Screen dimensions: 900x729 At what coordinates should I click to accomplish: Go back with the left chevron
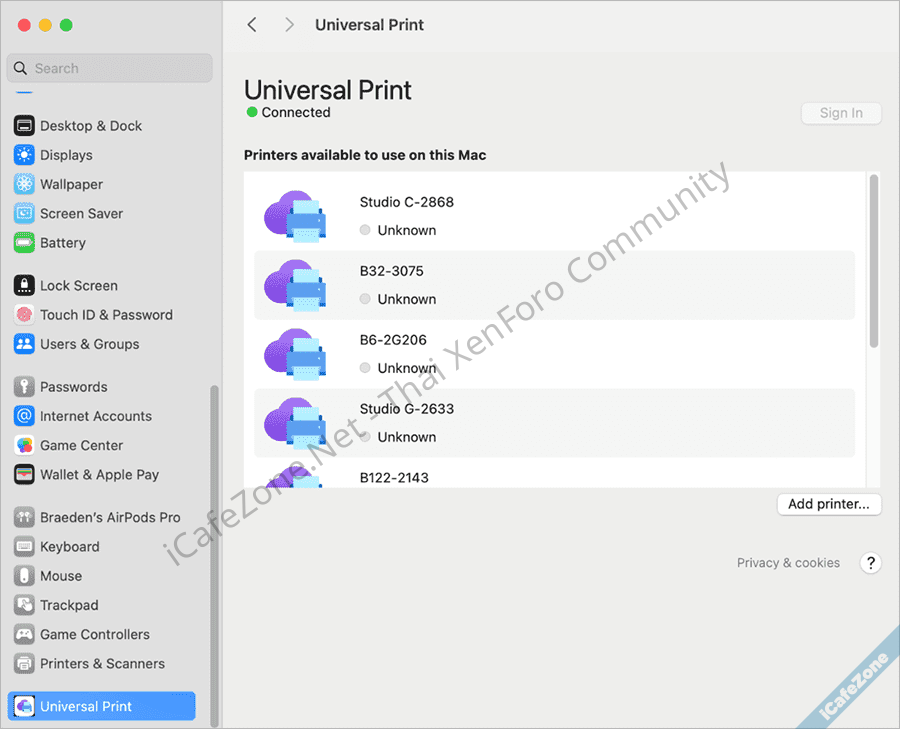click(252, 25)
